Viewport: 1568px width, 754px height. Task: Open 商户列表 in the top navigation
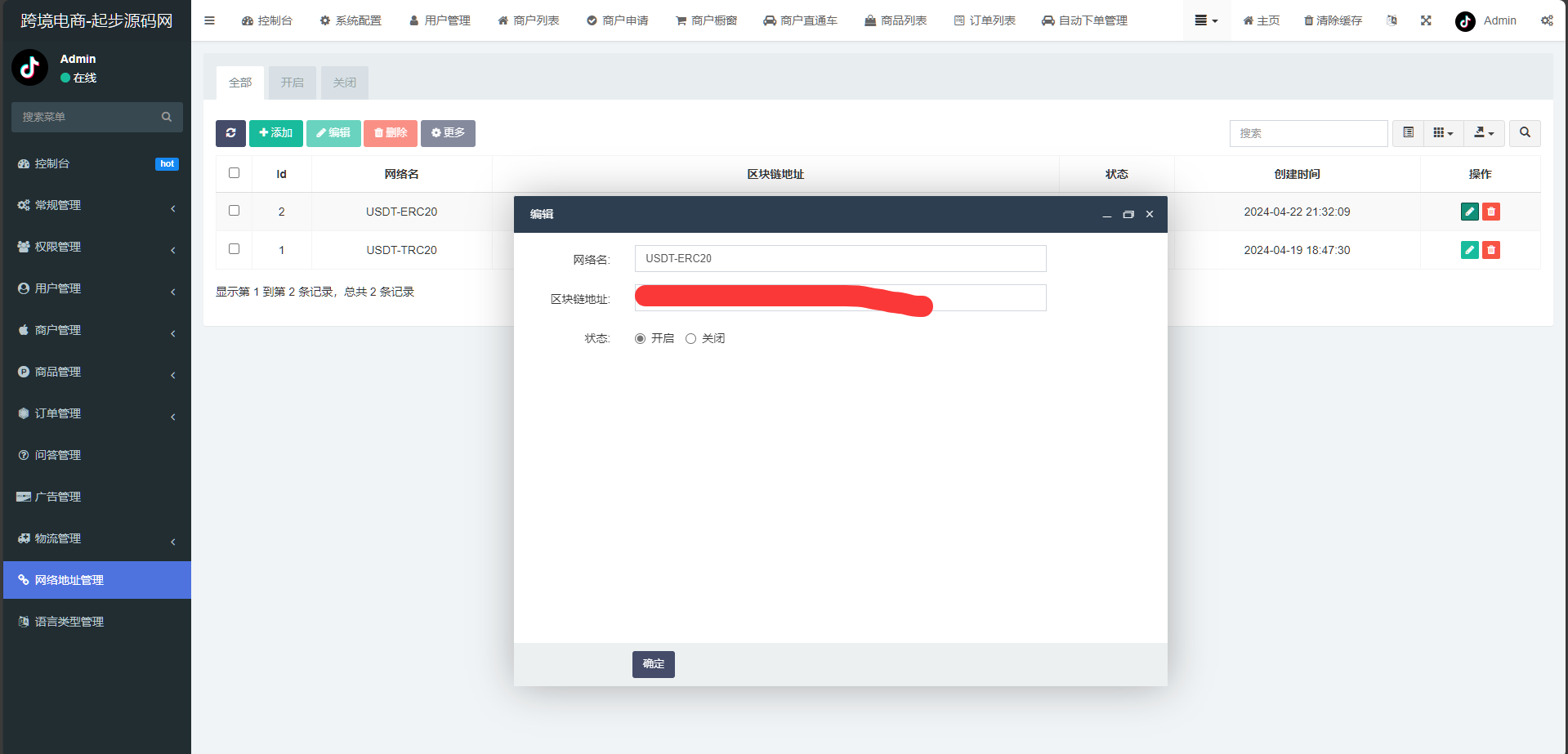coord(529,20)
